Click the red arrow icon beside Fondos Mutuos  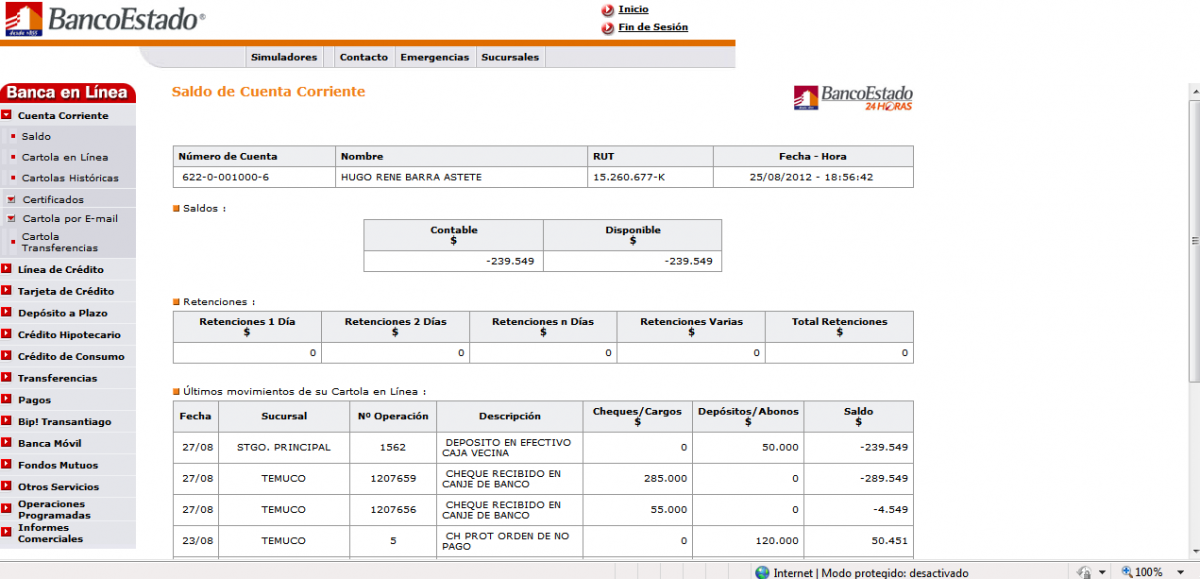(x=7, y=465)
